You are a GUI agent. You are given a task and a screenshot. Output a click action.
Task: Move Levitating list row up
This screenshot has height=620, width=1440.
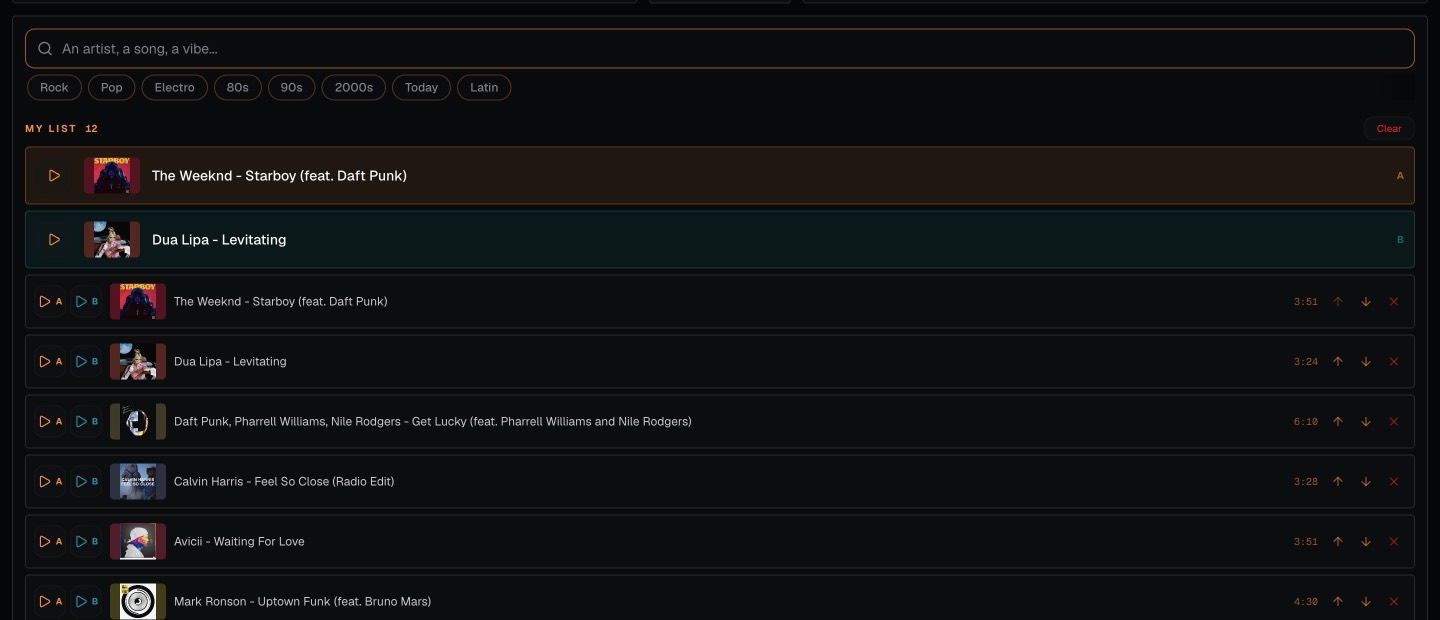click(x=1338, y=362)
